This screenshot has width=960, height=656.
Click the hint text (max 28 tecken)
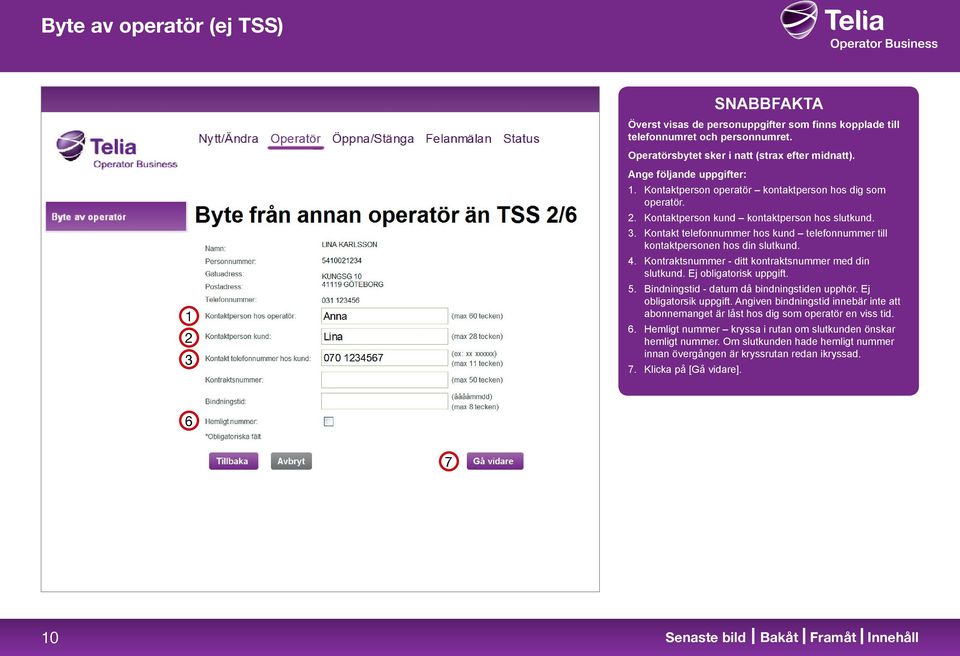click(x=477, y=336)
